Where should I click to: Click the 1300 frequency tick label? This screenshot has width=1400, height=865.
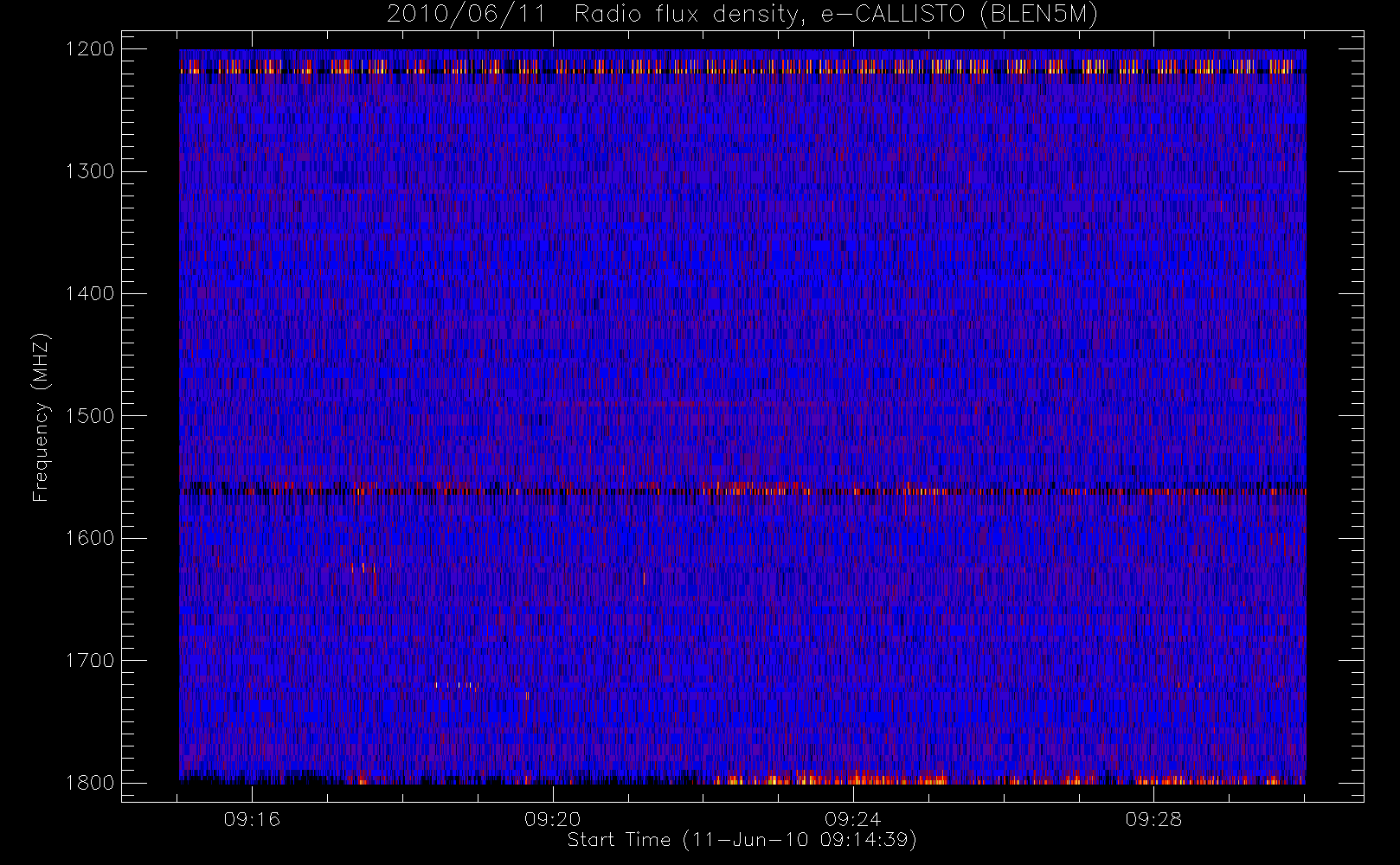90,171
